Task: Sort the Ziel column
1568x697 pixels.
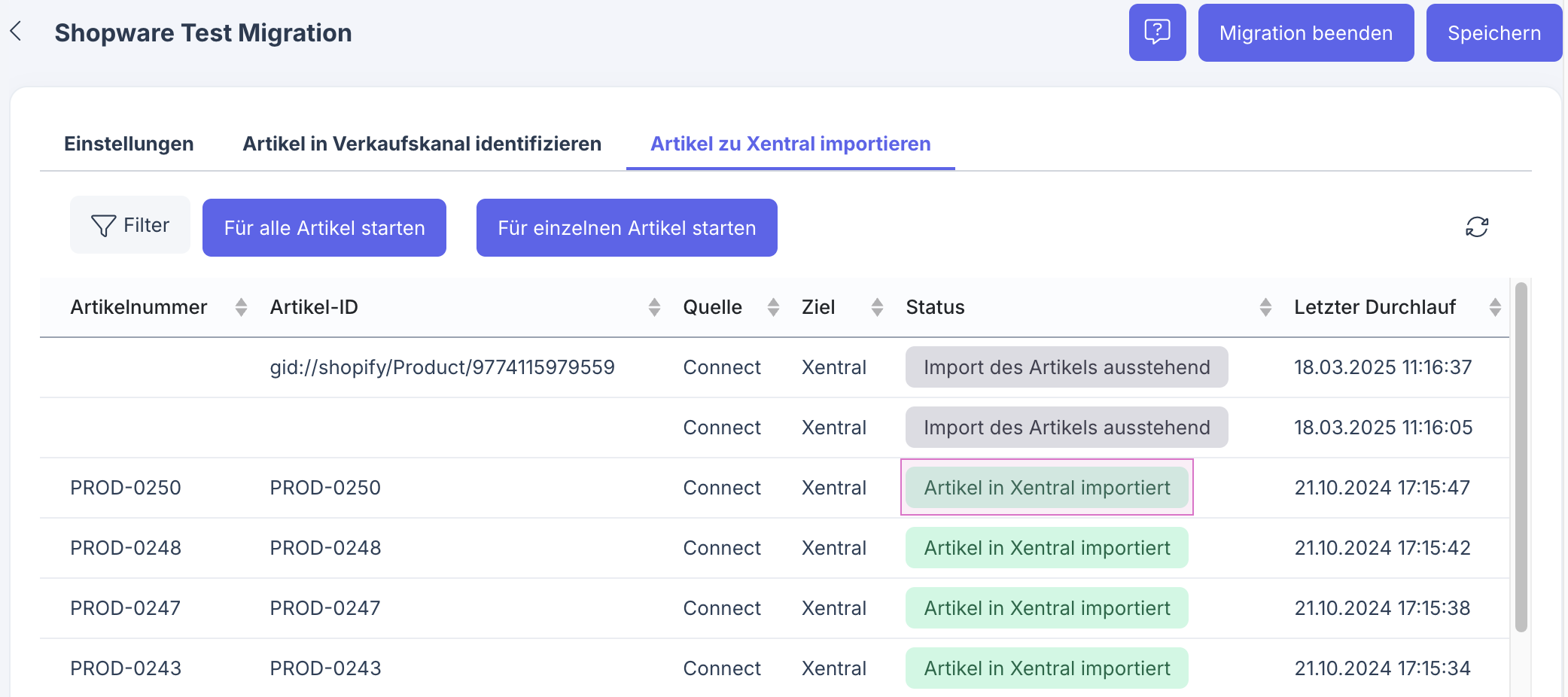Action: click(x=878, y=307)
